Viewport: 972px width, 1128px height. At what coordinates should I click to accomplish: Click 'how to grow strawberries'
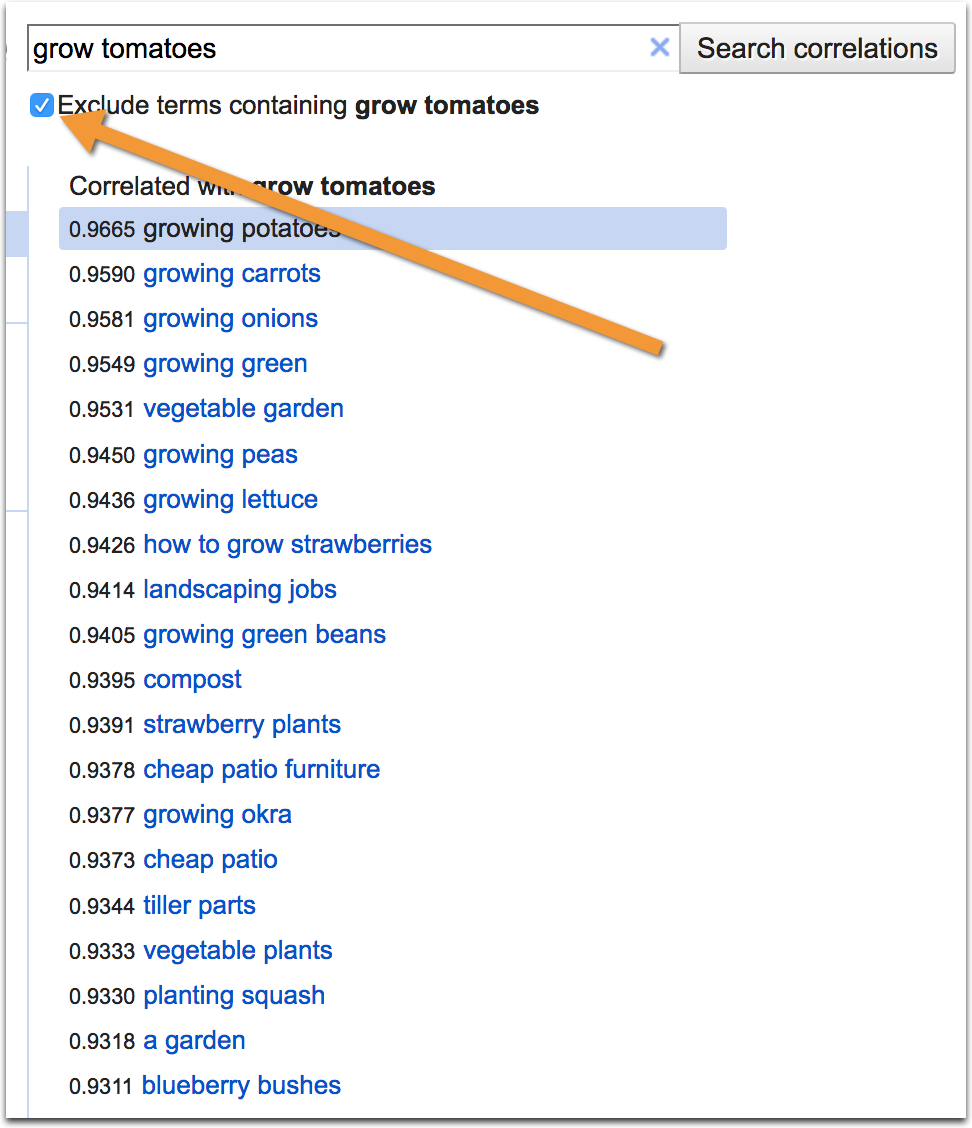[x=287, y=544]
